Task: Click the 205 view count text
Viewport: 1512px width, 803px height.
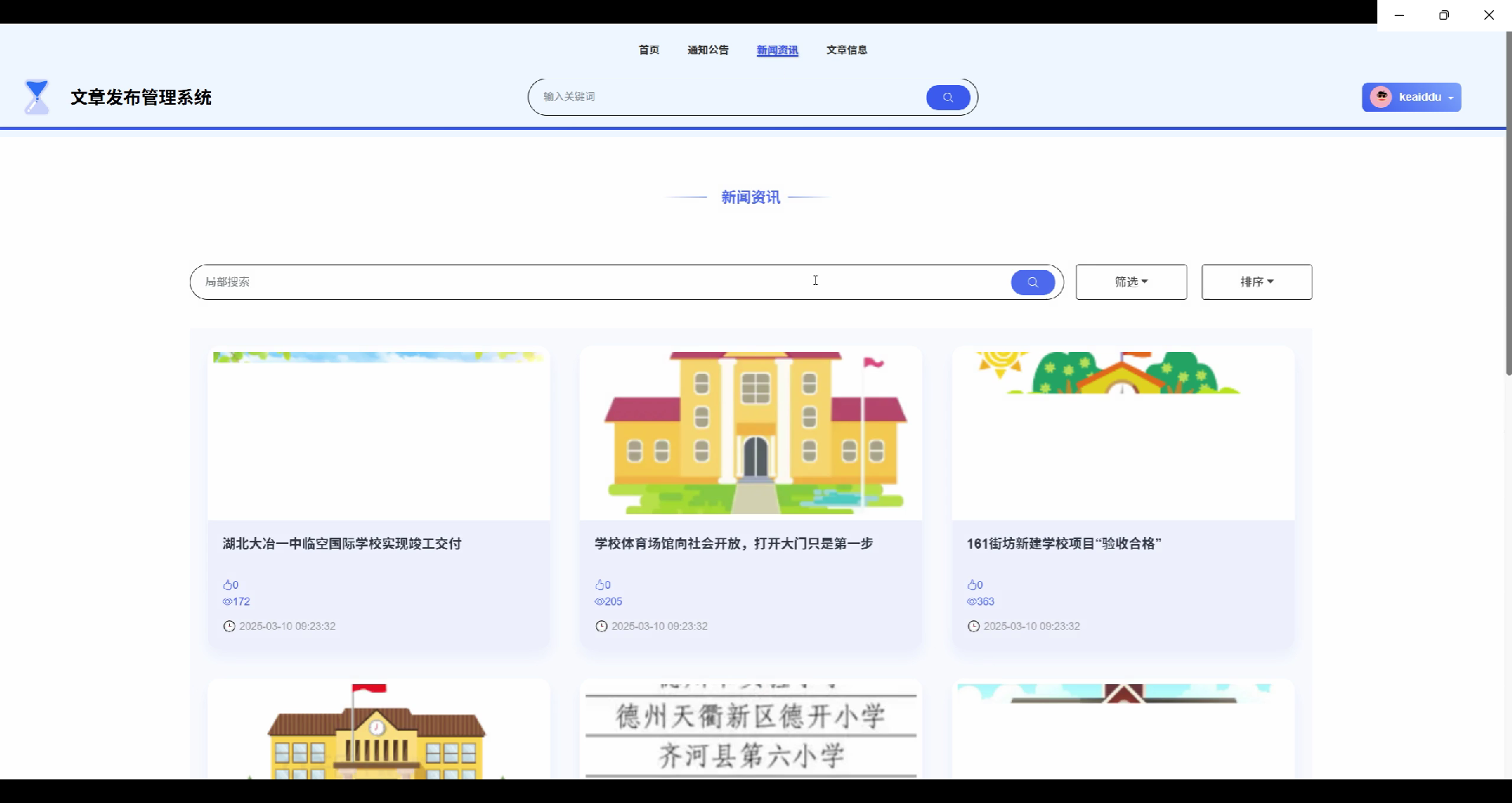Action: point(613,601)
